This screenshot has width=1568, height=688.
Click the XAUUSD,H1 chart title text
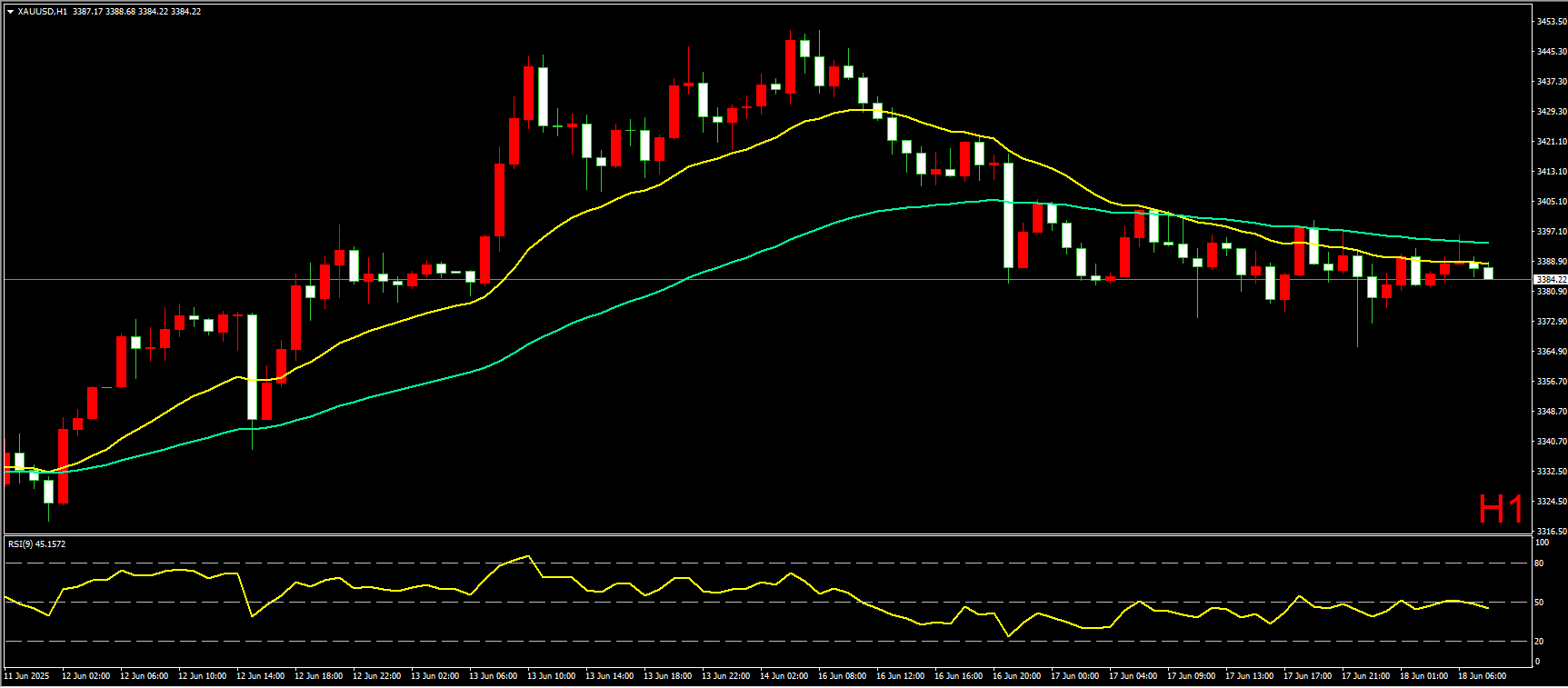42,12
